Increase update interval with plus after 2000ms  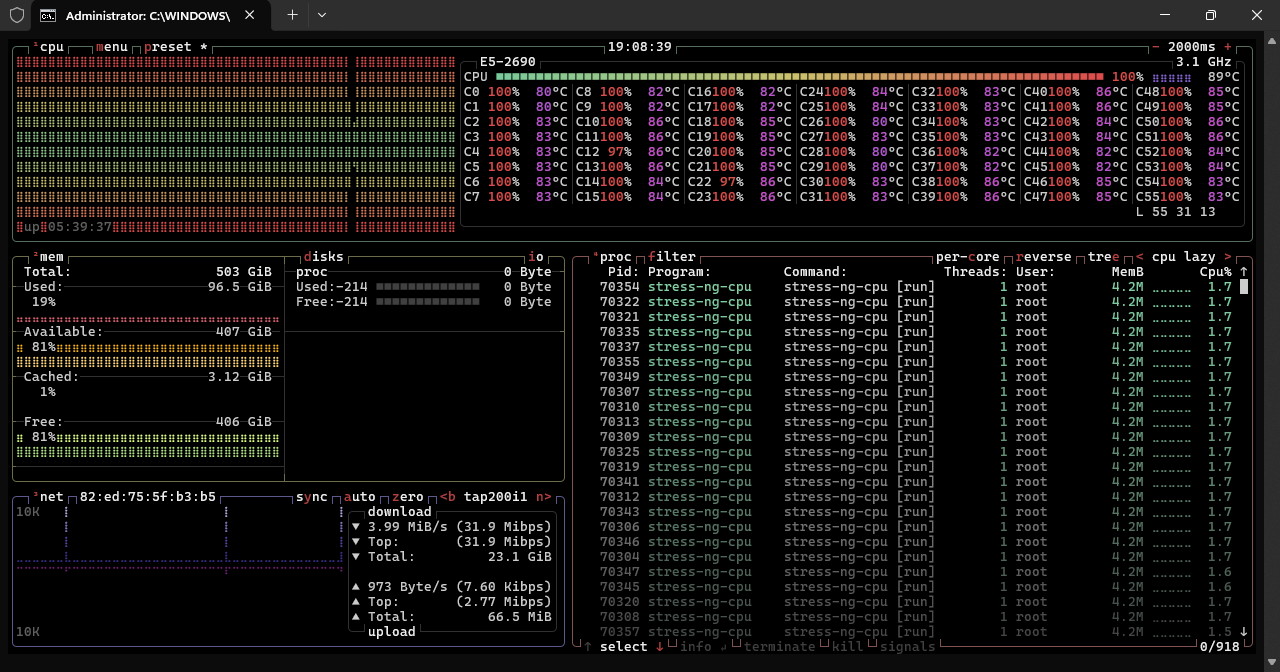click(1228, 47)
